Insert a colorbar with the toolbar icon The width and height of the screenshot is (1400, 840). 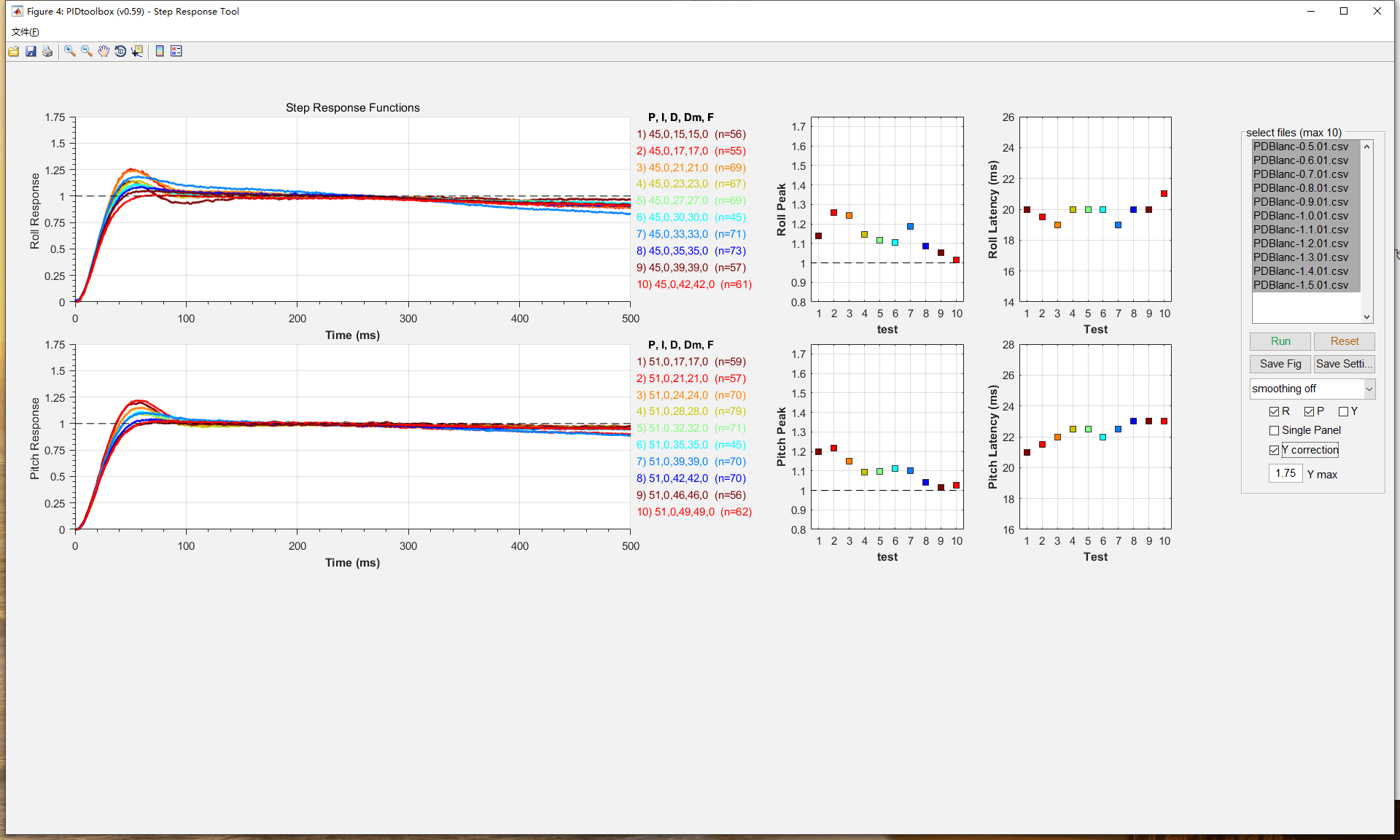[160, 51]
